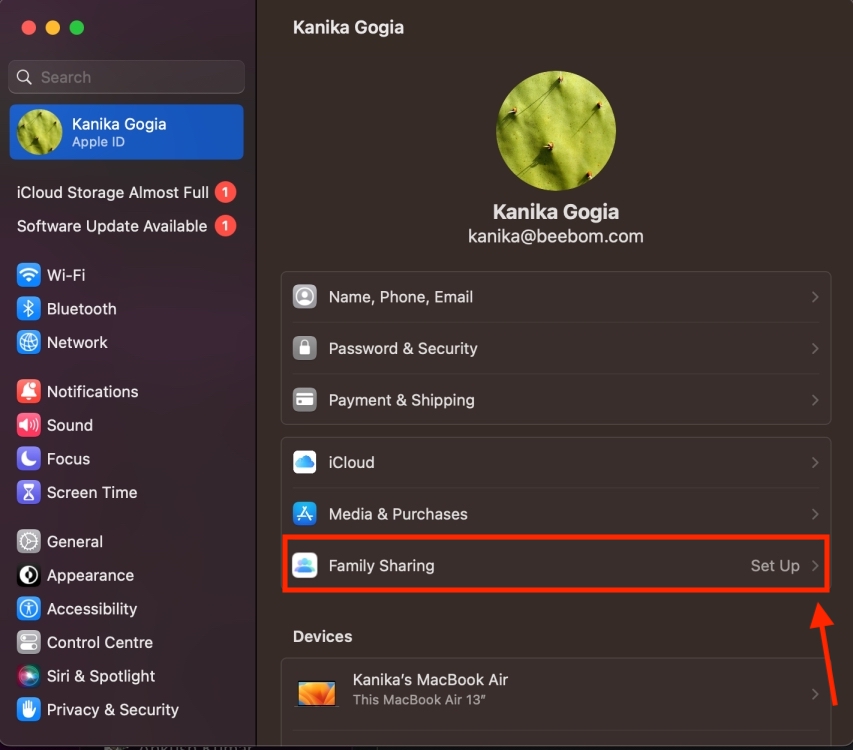Click the Screen Time hourglass icon
The width and height of the screenshot is (853, 750).
point(28,493)
